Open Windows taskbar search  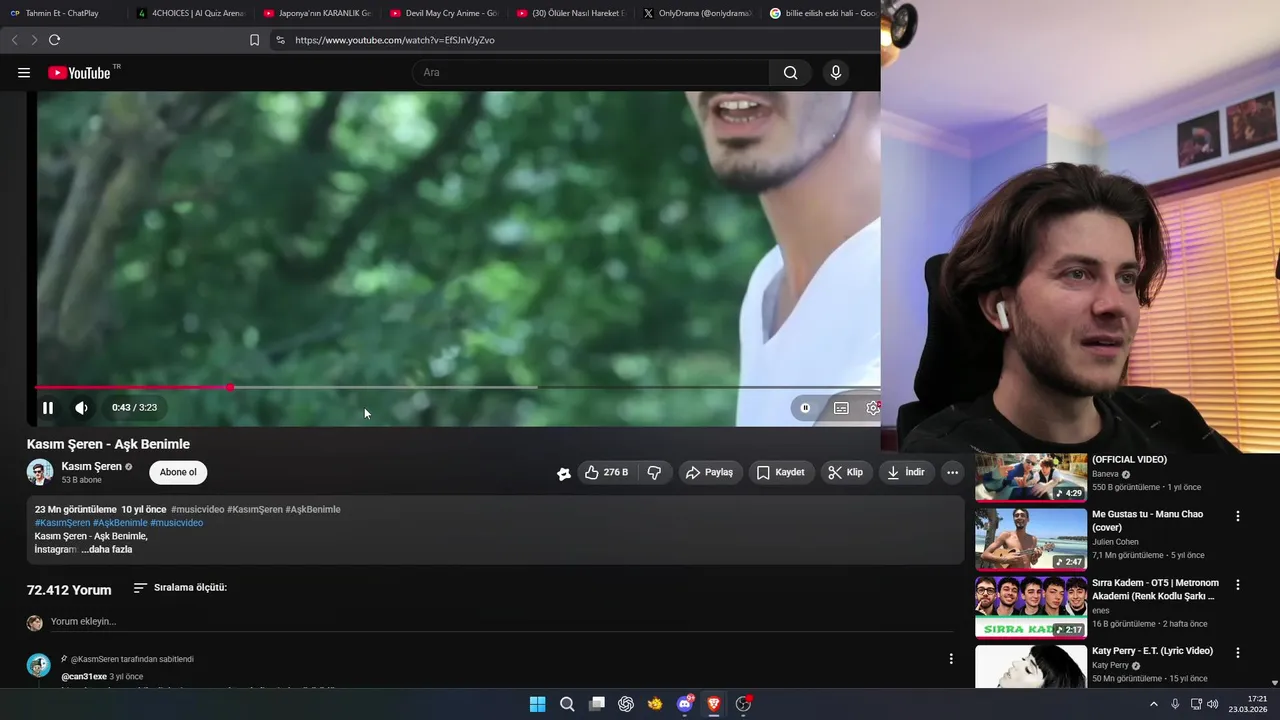tap(567, 704)
